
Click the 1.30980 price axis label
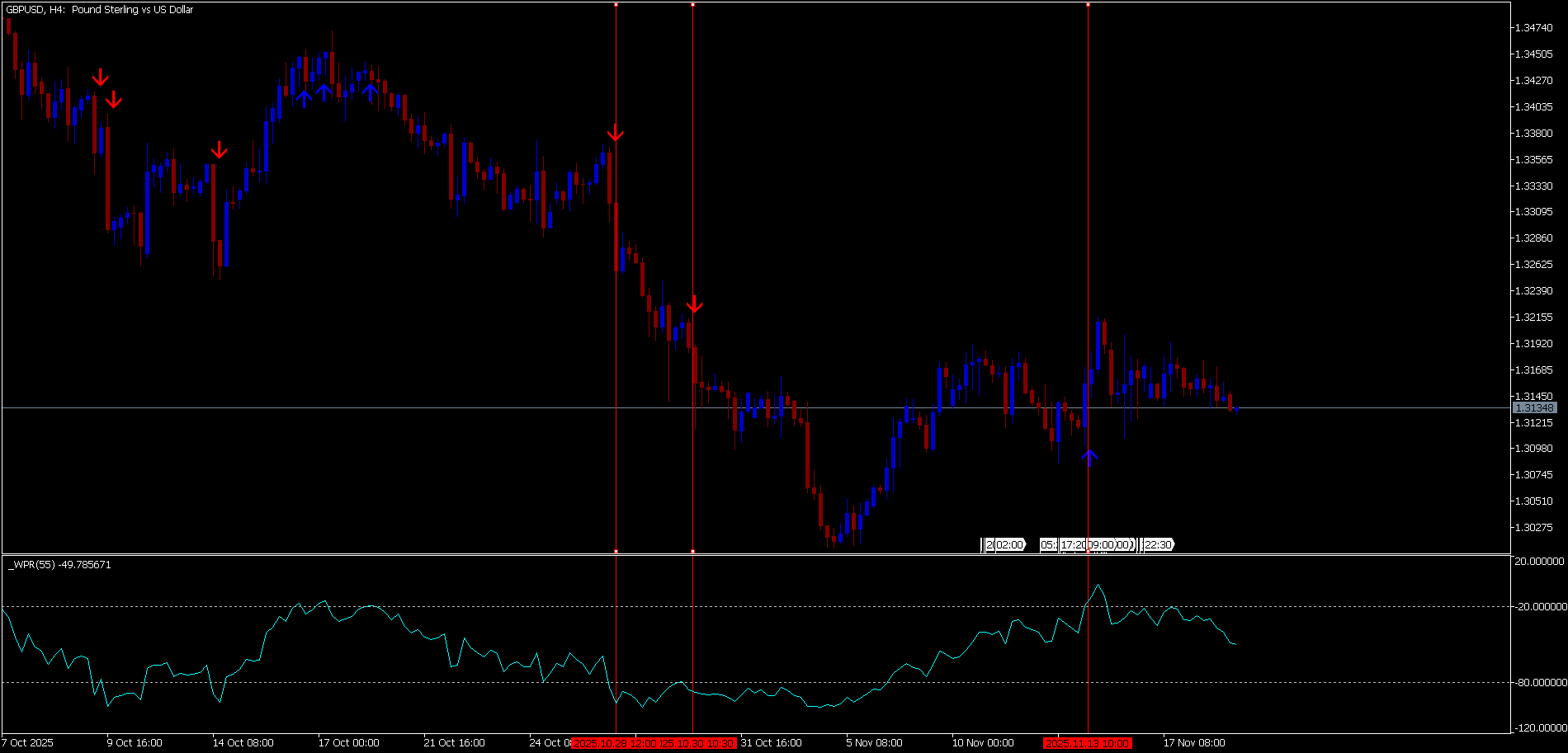coord(1534,449)
